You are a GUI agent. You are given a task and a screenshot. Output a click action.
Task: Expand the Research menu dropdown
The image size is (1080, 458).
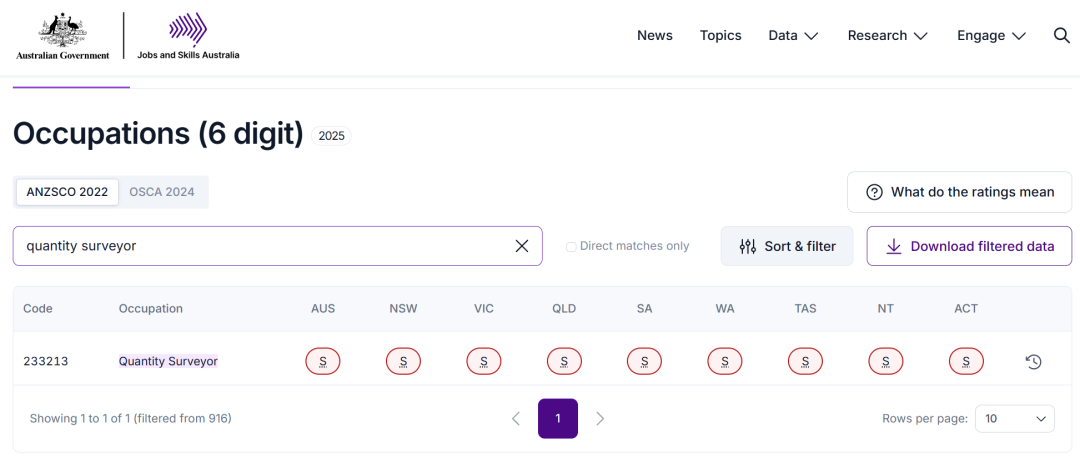887,35
